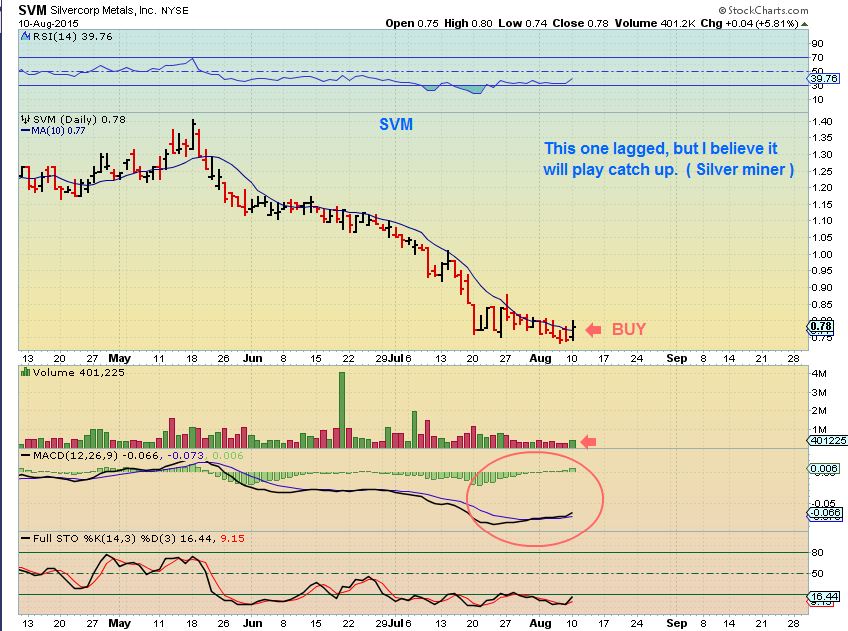
Task: Click the '1.40' price axis label
Action: pos(822,122)
